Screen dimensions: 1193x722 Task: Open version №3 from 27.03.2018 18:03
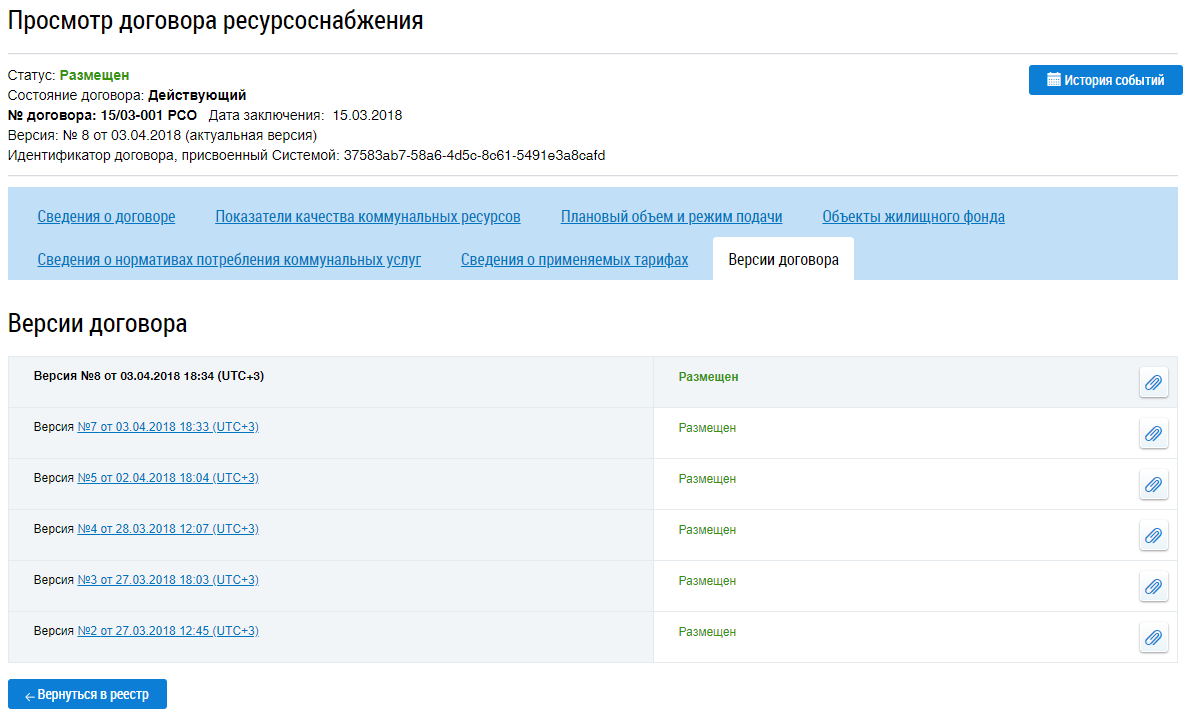tap(168, 580)
